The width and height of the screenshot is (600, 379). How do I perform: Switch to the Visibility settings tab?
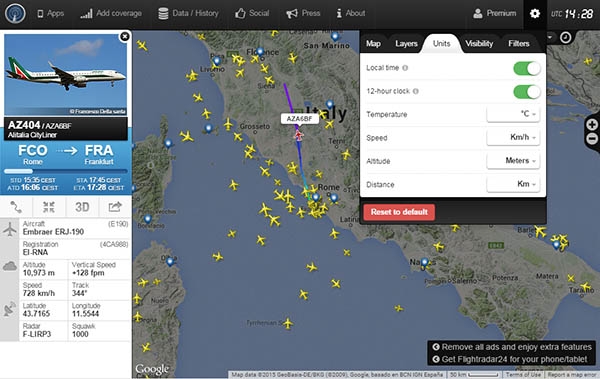pyautogui.click(x=479, y=44)
